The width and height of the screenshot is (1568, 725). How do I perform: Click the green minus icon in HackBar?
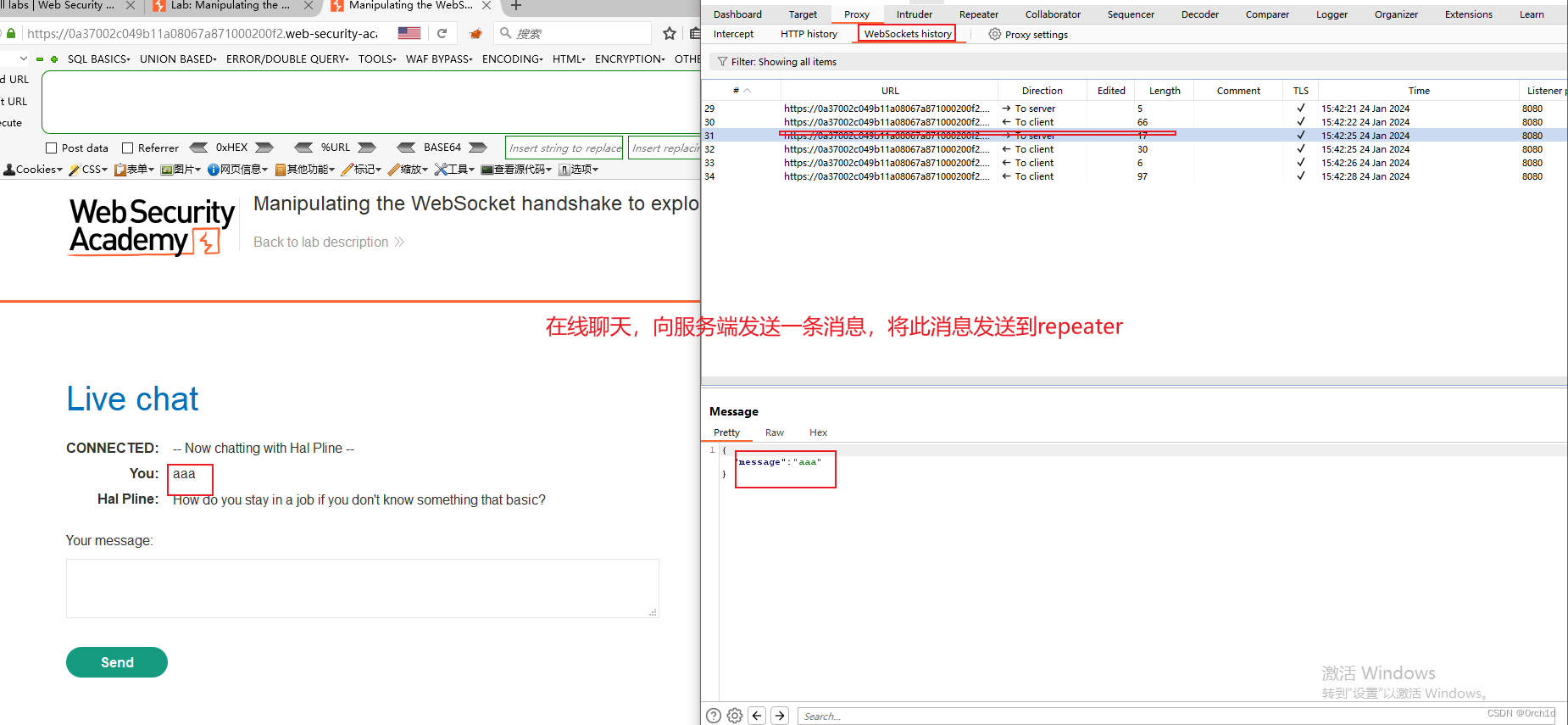pyautogui.click(x=40, y=59)
